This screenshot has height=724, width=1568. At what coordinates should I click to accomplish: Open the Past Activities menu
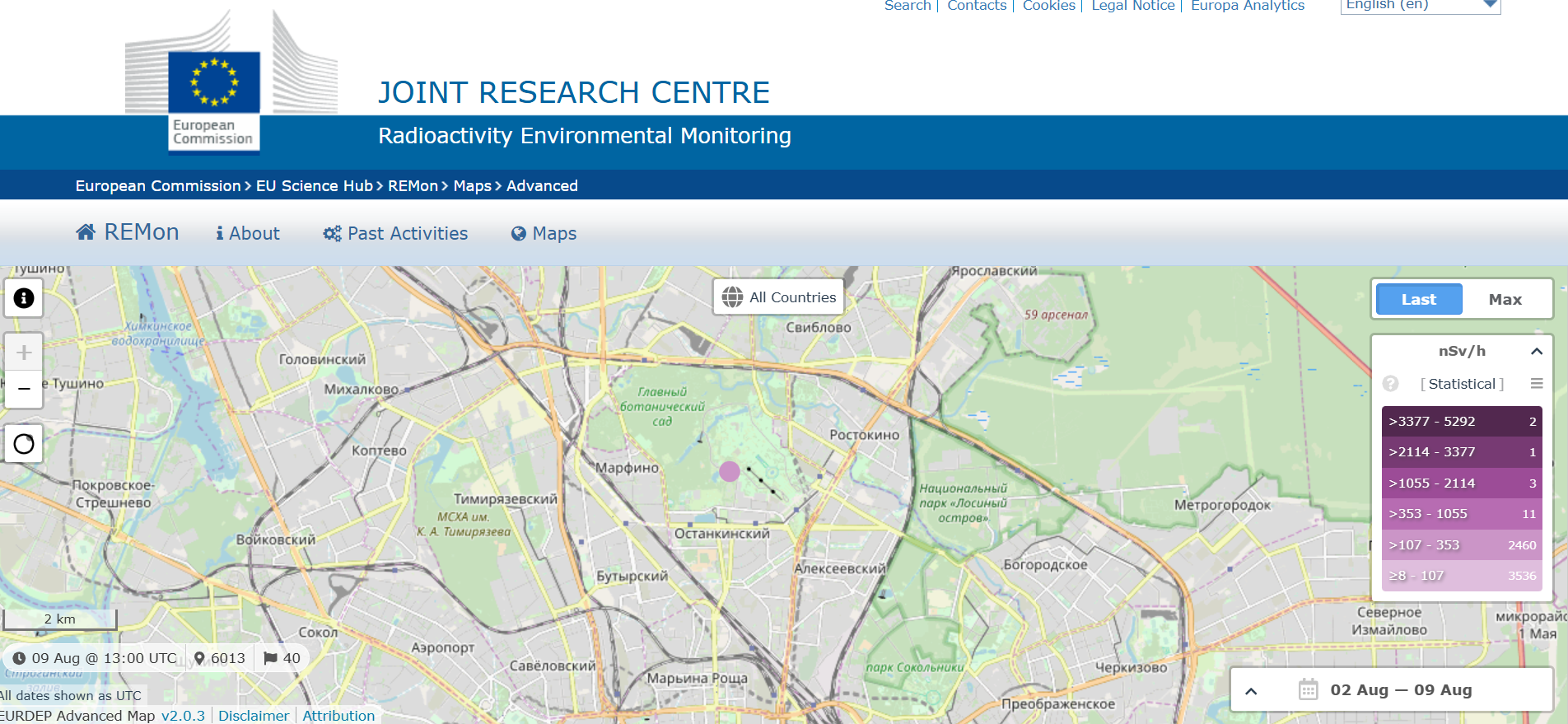point(395,233)
